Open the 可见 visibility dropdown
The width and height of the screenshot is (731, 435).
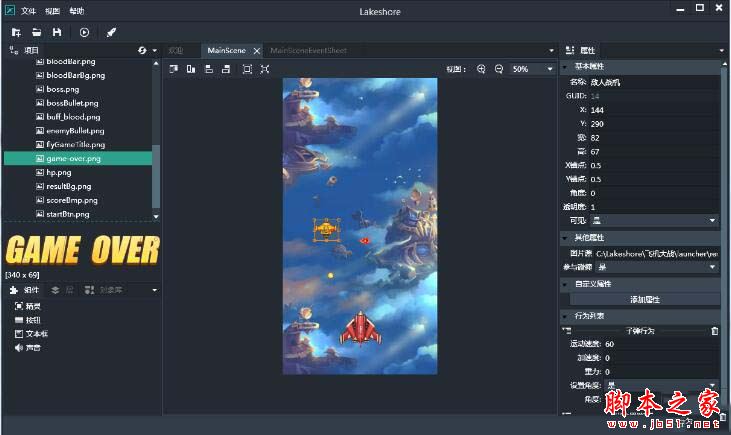click(654, 221)
